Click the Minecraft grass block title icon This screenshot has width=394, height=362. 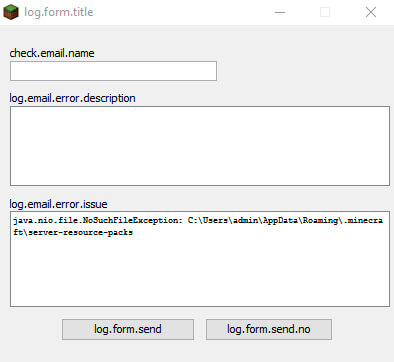coord(11,12)
